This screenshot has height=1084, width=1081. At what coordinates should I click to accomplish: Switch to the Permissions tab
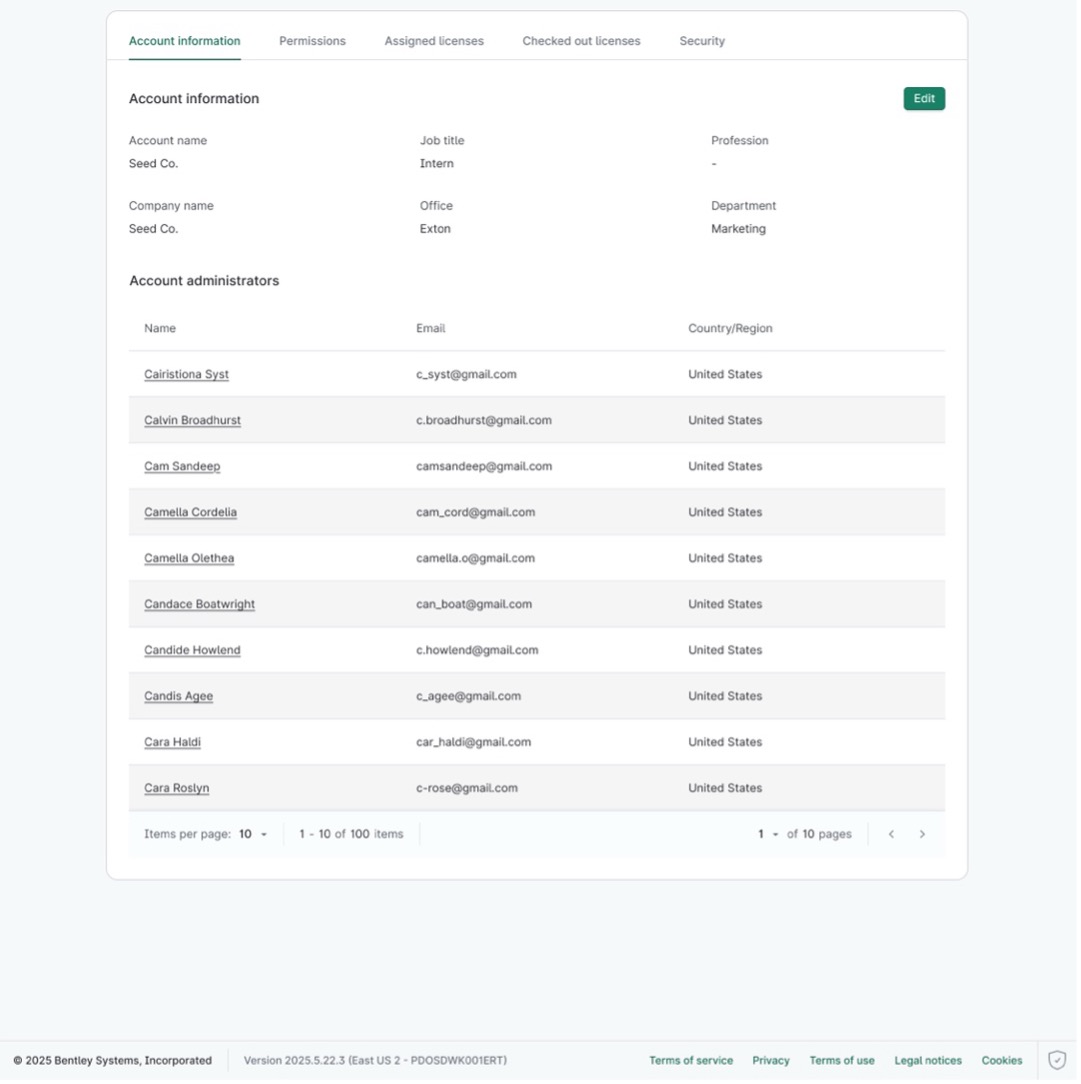pyautogui.click(x=313, y=41)
